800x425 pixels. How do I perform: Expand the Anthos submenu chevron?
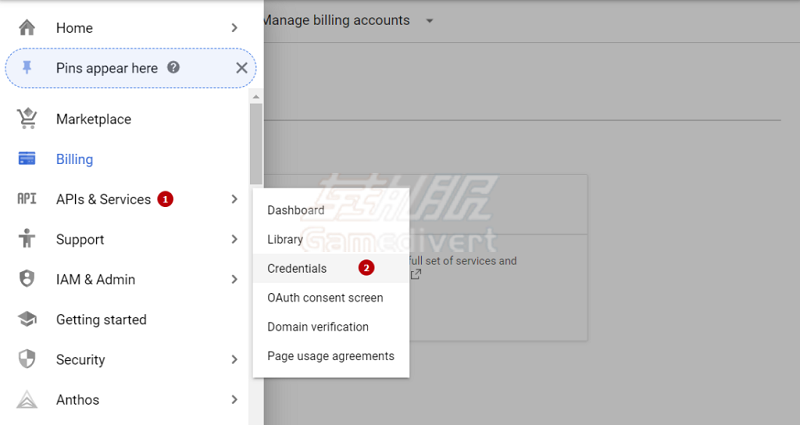pyautogui.click(x=234, y=399)
